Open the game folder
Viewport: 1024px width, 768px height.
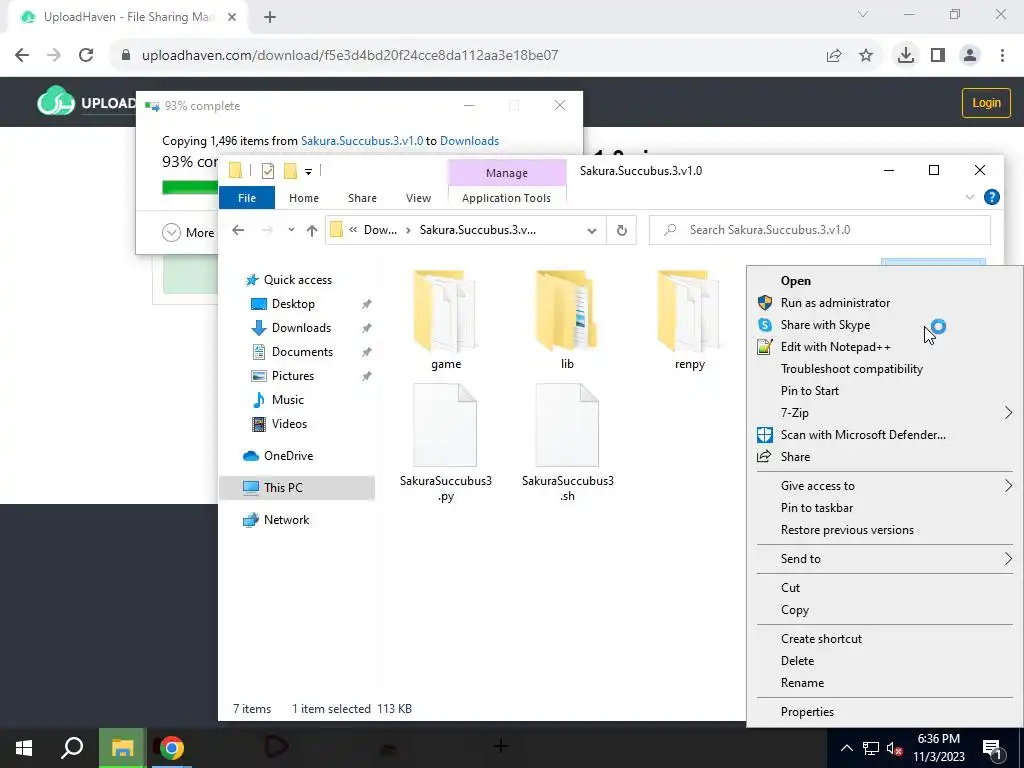point(445,321)
